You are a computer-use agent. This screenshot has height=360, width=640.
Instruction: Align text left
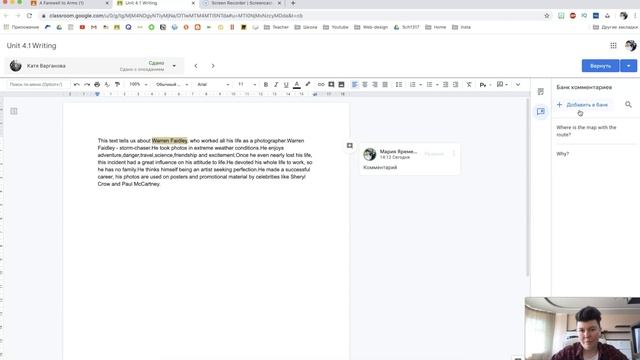pos(355,84)
